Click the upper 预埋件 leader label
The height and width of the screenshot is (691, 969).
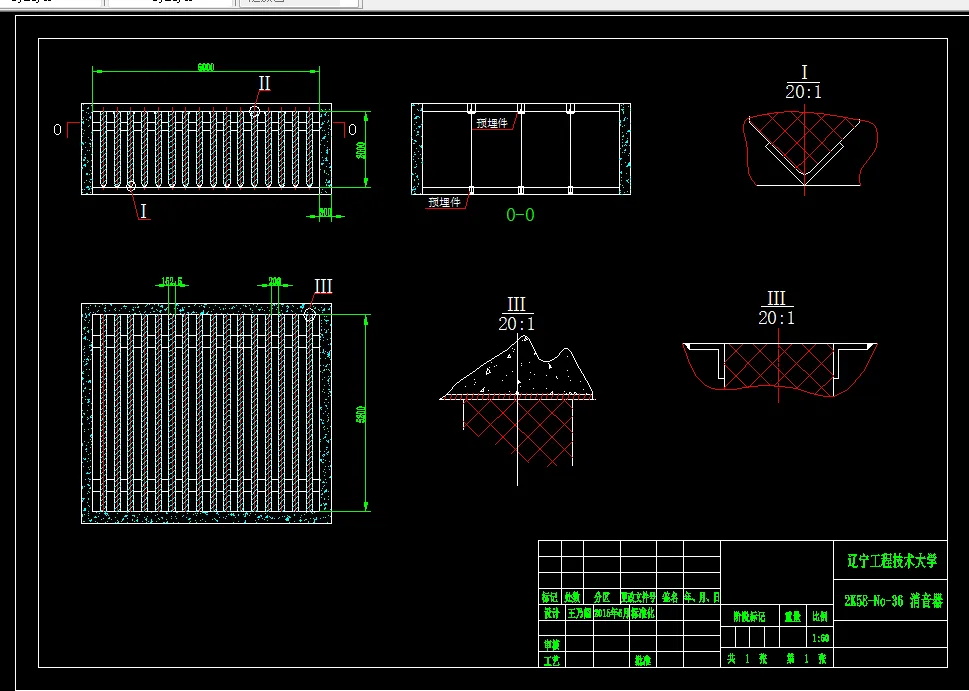tap(492, 124)
